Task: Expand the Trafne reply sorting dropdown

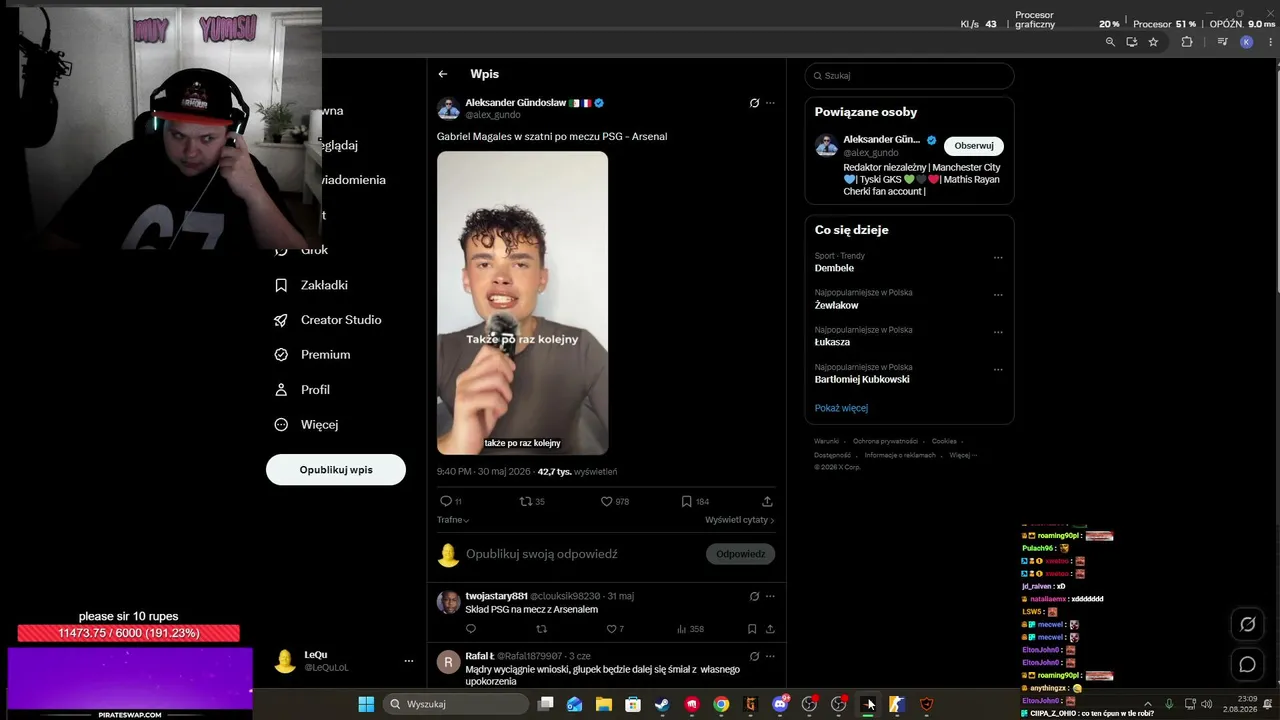Action: 453,520
